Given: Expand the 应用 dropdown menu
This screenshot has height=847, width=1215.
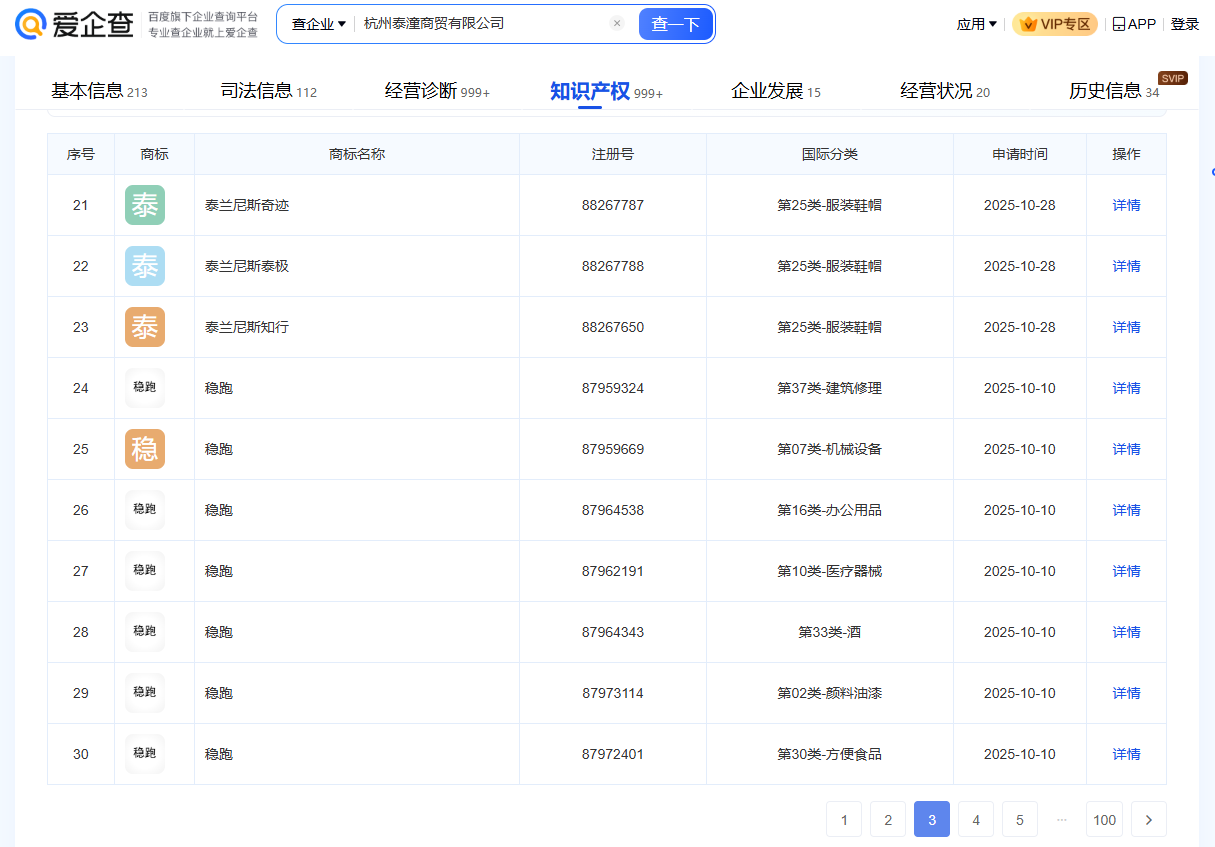Looking at the screenshot, I should click(x=976, y=24).
